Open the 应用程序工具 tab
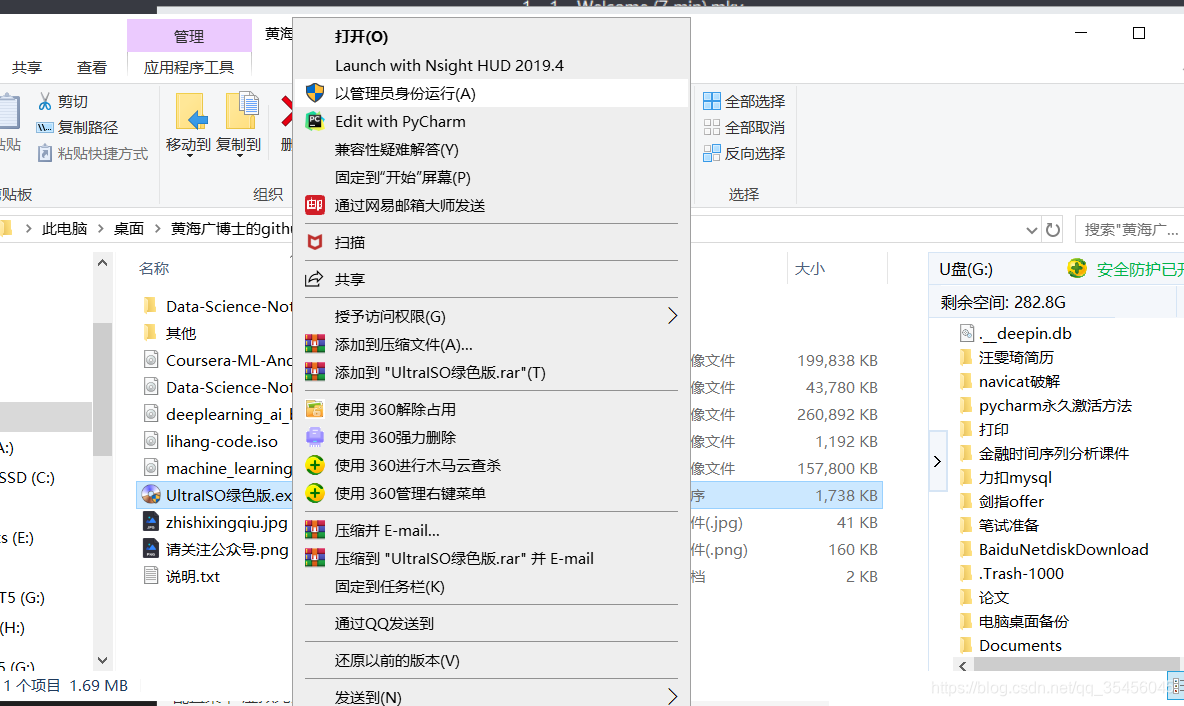The width and height of the screenshot is (1184, 706). 189,67
